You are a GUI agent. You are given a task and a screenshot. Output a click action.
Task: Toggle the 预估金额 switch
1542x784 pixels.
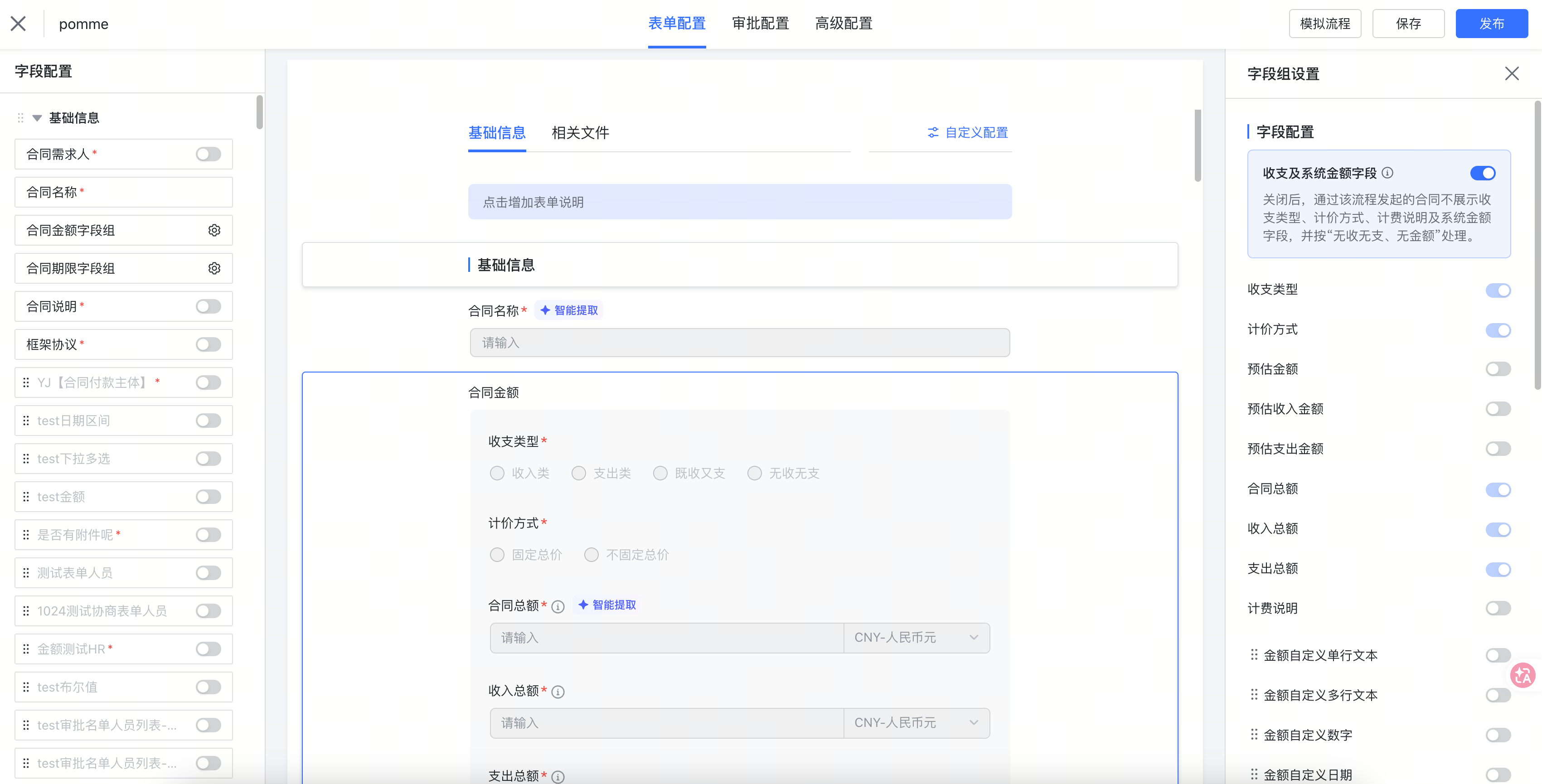pos(1498,368)
